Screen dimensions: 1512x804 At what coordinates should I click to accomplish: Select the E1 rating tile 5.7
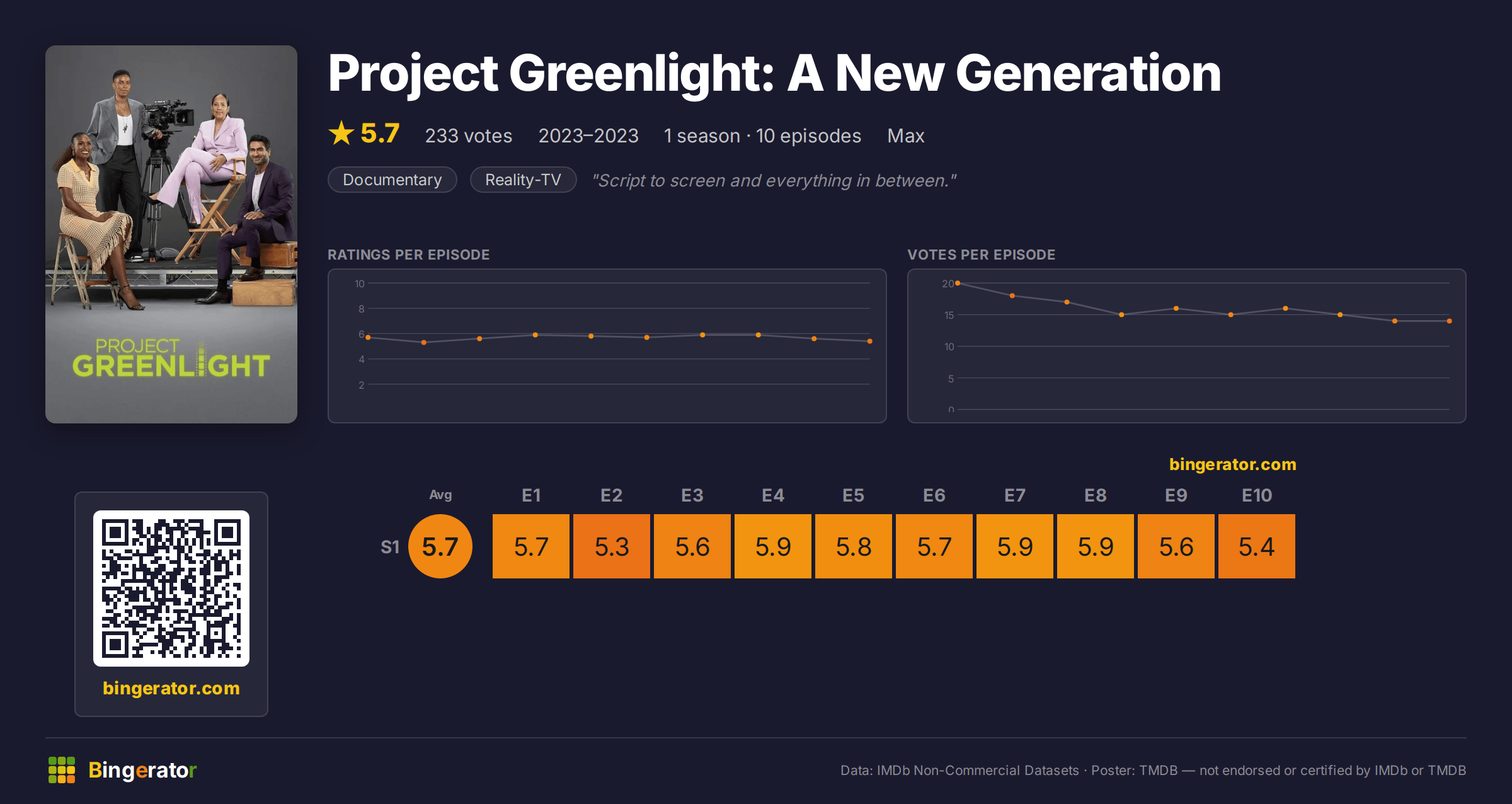pyautogui.click(x=531, y=546)
